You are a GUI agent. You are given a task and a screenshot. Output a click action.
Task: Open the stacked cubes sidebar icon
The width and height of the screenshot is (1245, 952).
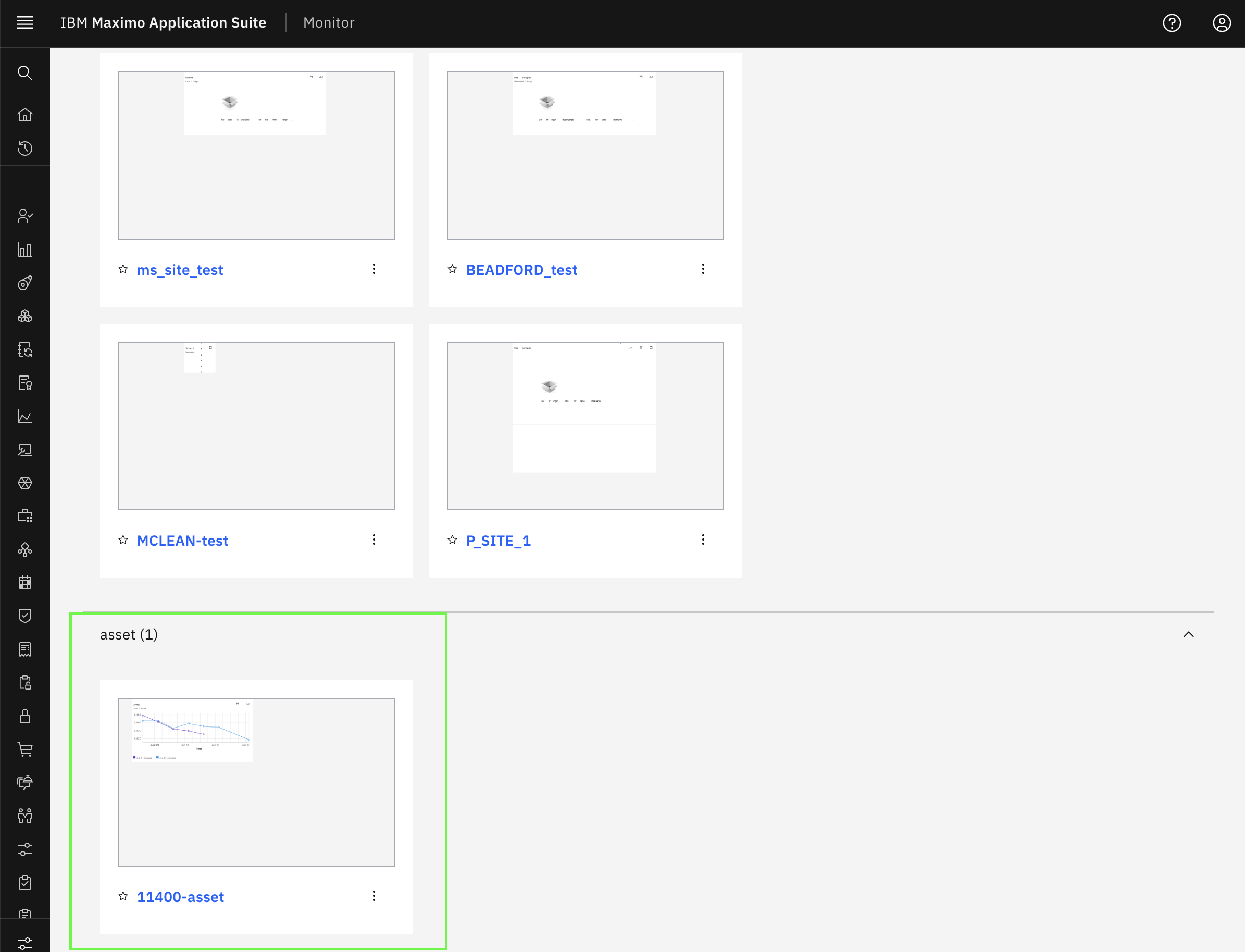click(x=25, y=316)
